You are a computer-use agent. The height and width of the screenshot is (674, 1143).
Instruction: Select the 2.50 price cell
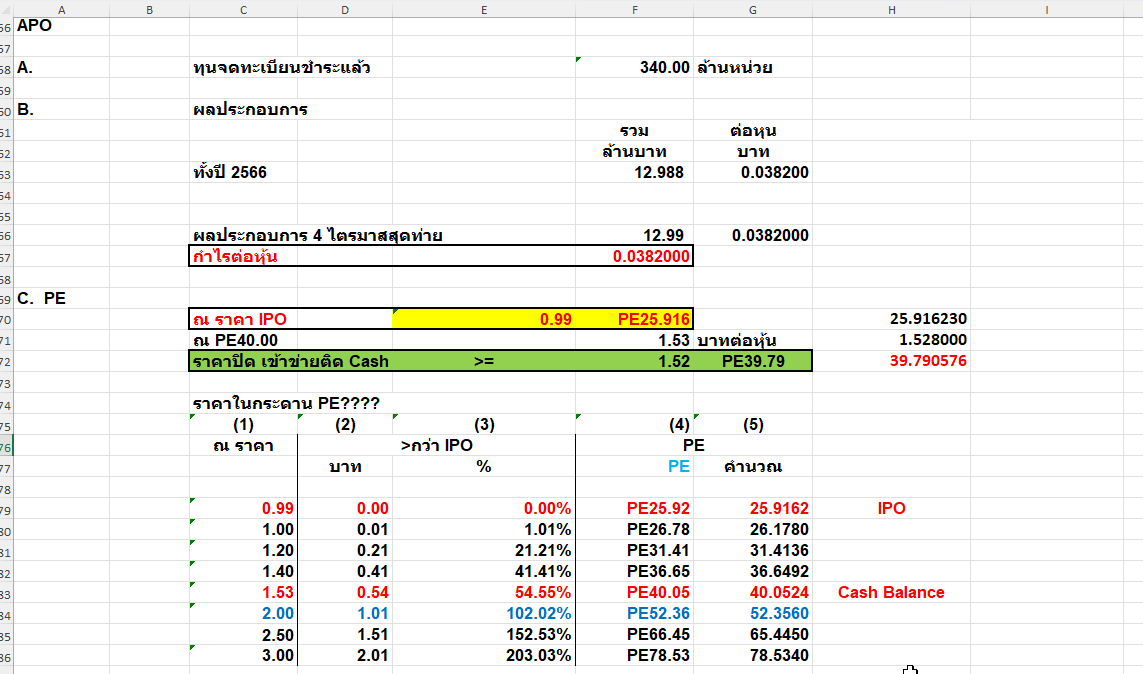(x=243, y=635)
